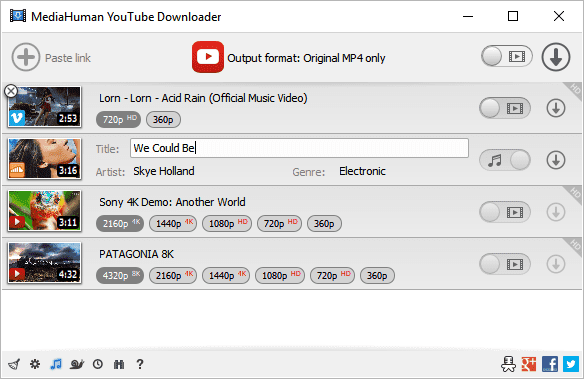Click the MediaHuman app icon in title bar
The image size is (584, 379).
click(18, 16)
